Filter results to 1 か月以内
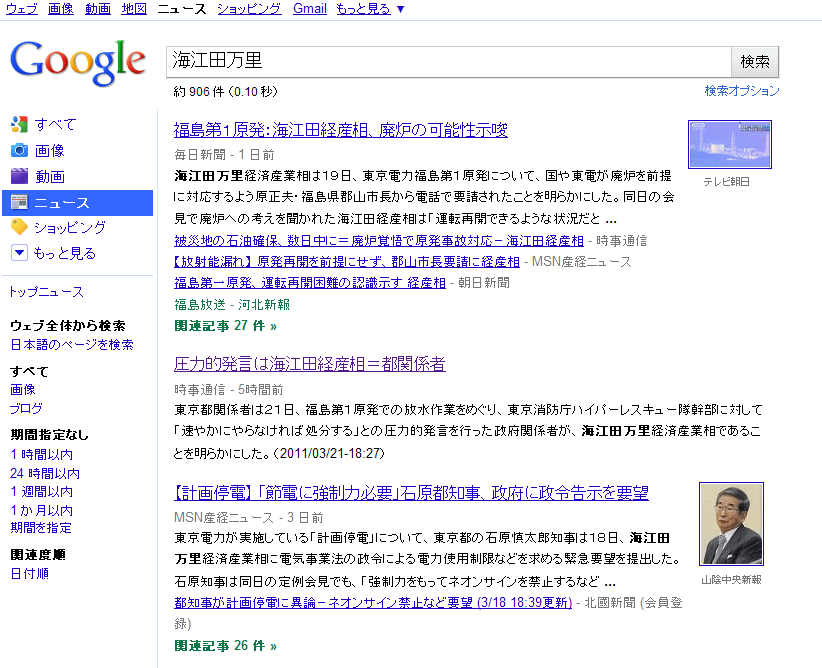Screen dimensions: 822x668 coord(41,510)
